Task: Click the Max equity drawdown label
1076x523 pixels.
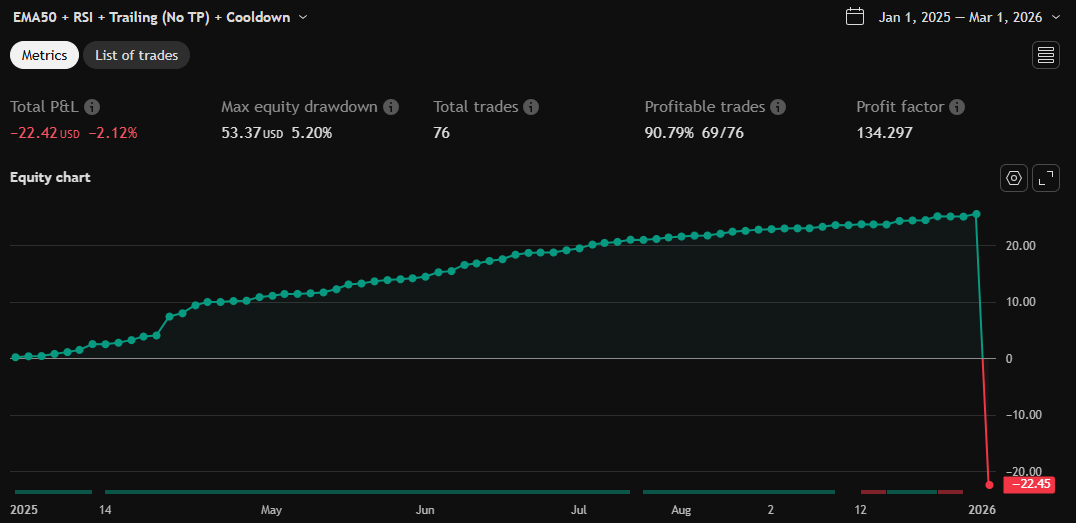Action: pos(299,107)
